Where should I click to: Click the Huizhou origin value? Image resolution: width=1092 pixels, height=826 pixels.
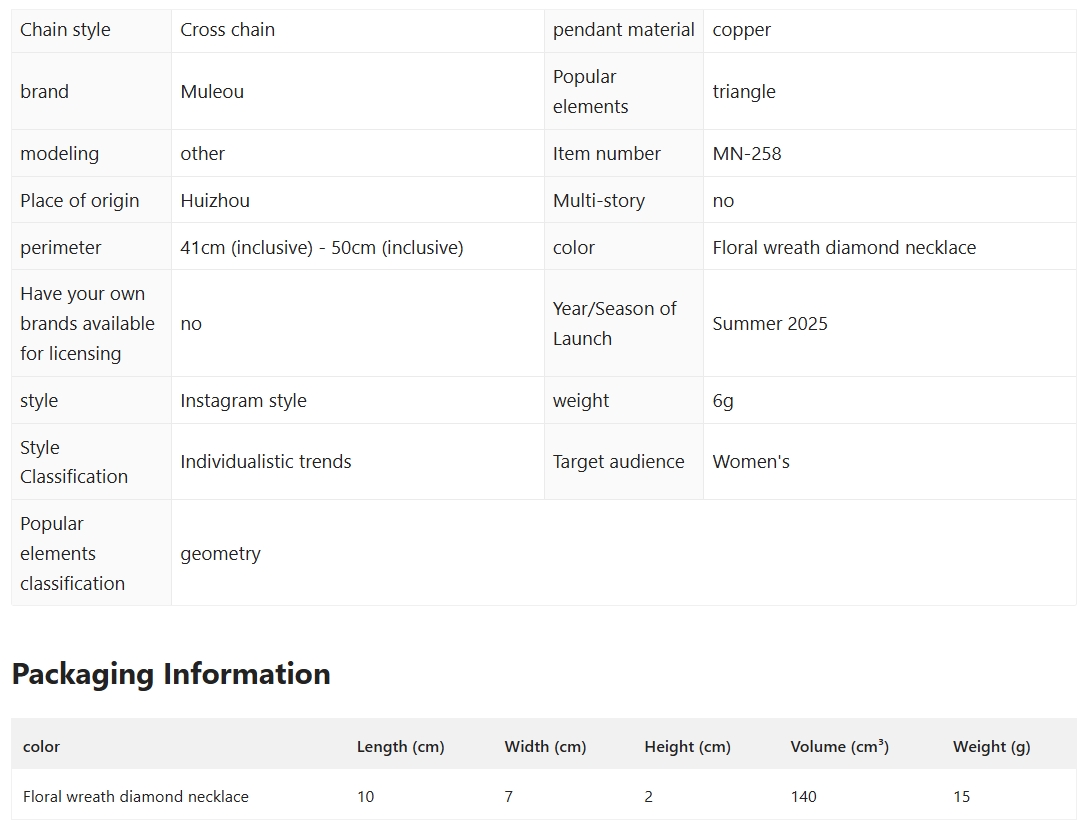pos(215,201)
